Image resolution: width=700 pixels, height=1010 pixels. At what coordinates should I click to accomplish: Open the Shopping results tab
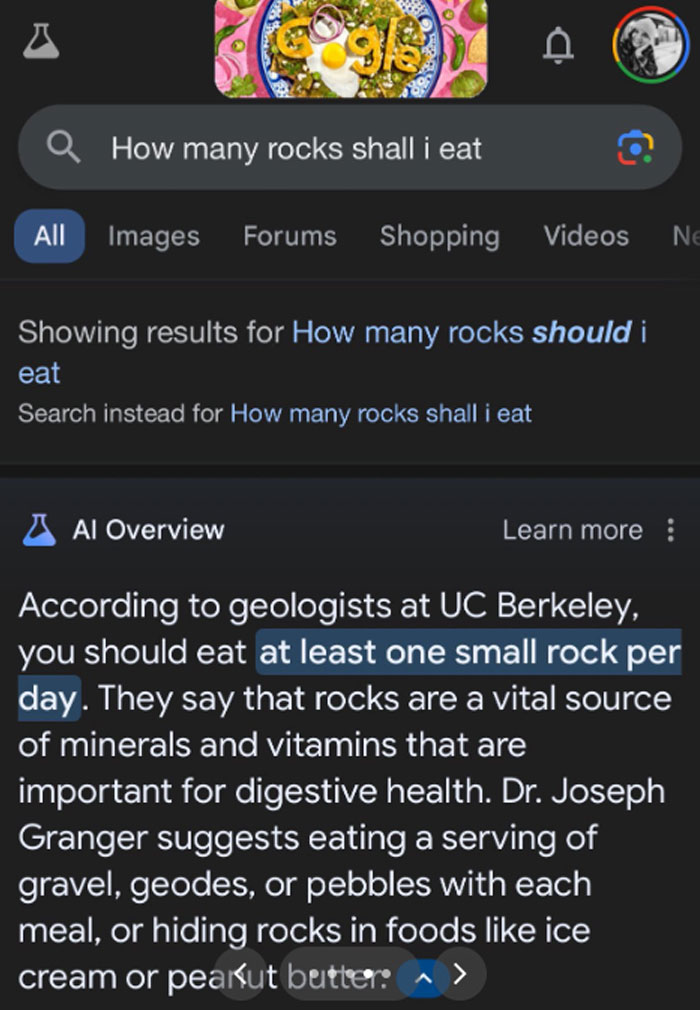coord(439,236)
